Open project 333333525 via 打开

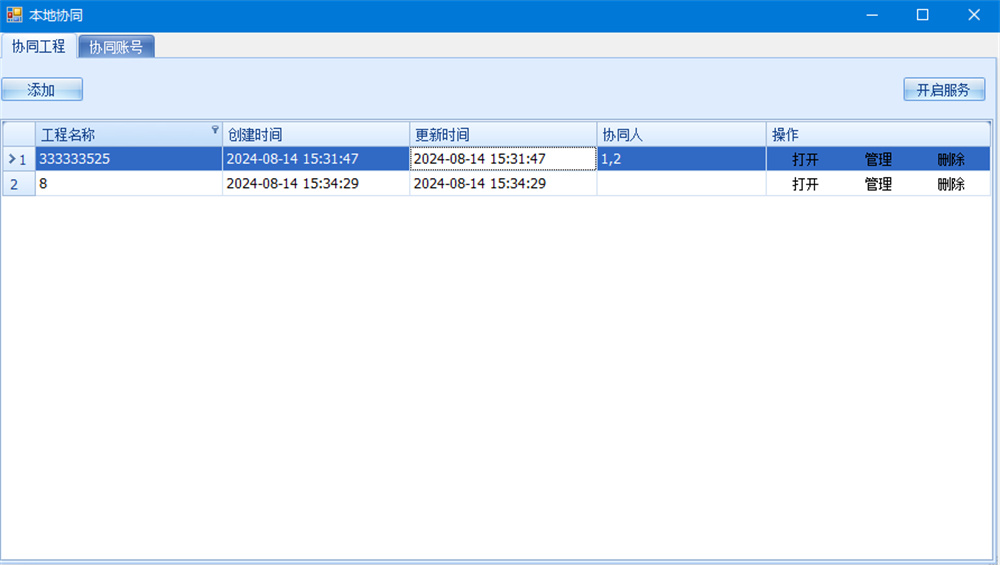tap(805, 159)
